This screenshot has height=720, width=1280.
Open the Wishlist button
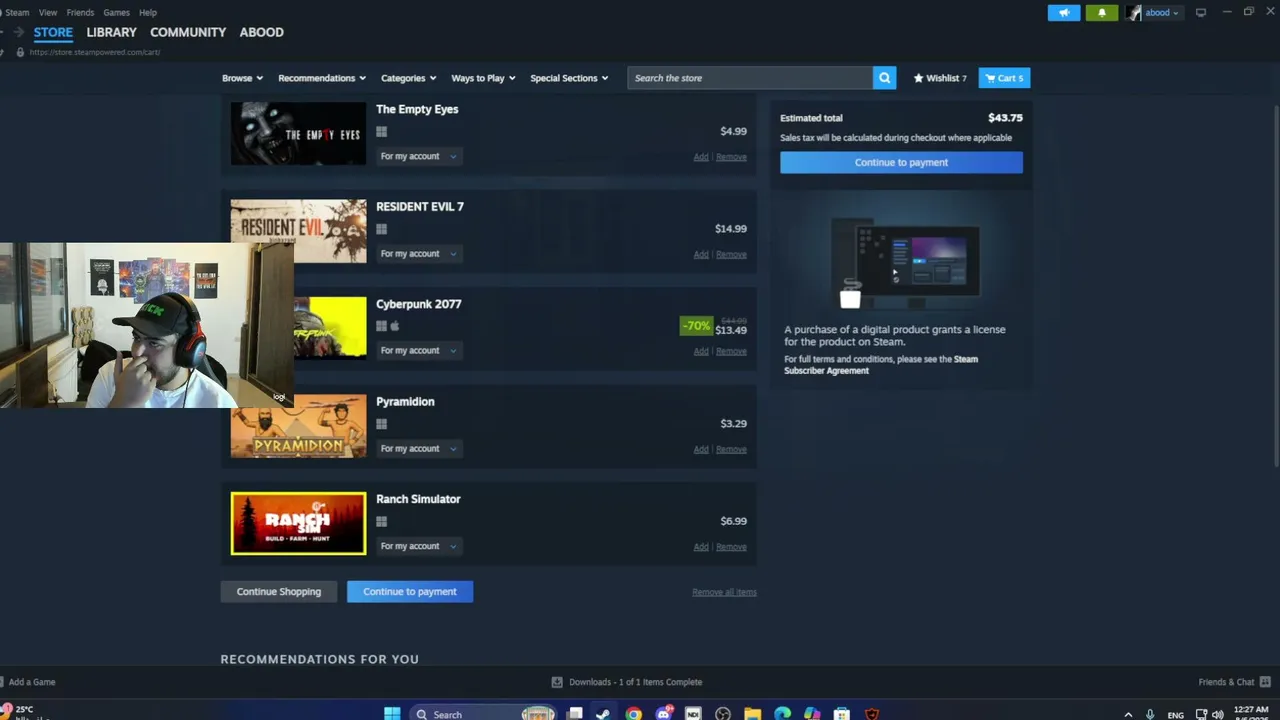940,78
